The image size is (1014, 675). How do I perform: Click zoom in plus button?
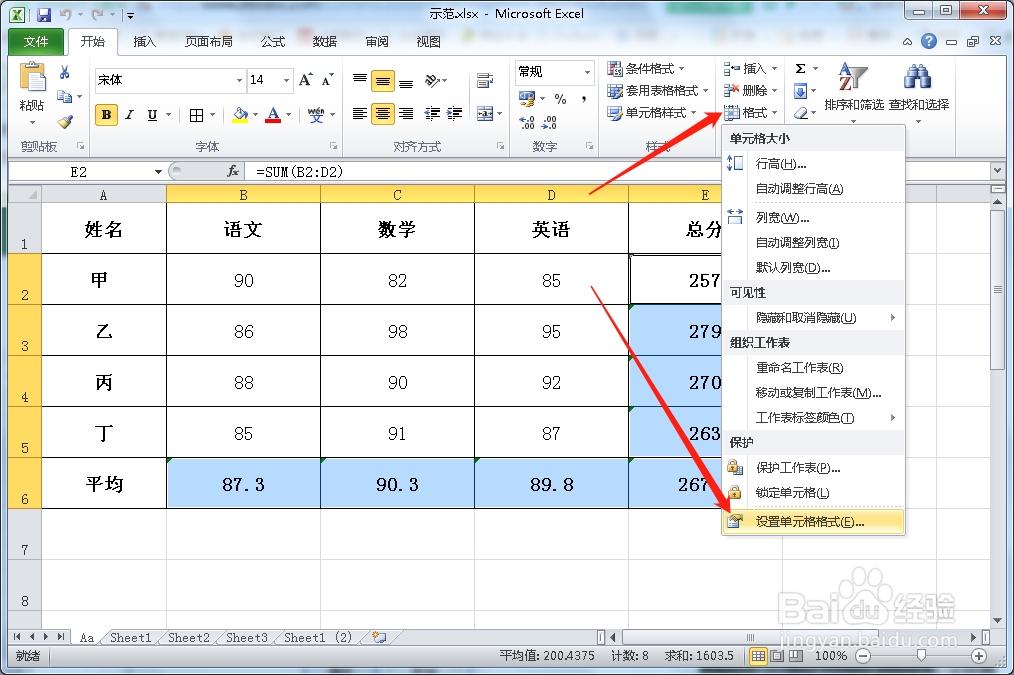click(x=979, y=656)
